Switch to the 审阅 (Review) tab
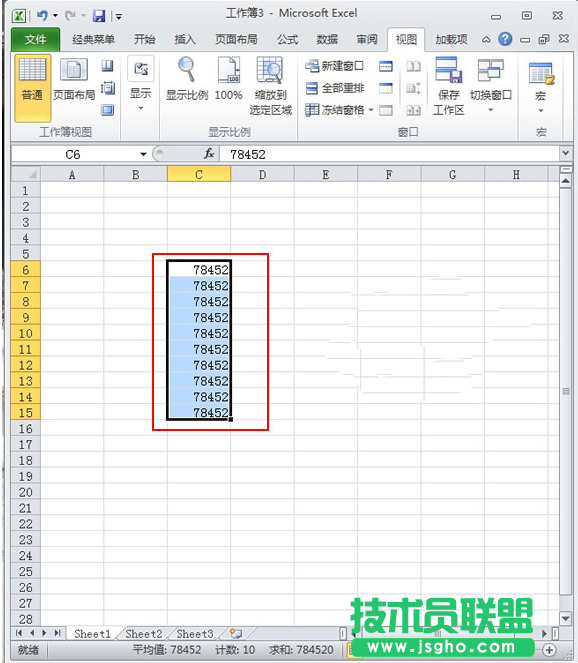This screenshot has width=578, height=663. [x=367, y=39]
